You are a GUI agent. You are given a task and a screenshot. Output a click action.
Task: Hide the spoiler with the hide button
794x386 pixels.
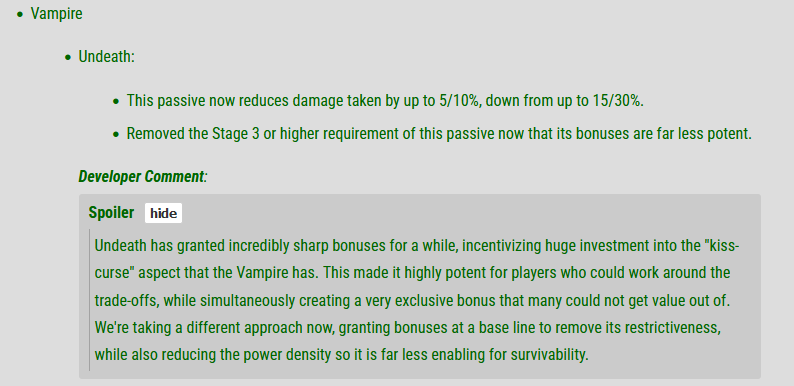pyautogui.click(x=163, y=213)
